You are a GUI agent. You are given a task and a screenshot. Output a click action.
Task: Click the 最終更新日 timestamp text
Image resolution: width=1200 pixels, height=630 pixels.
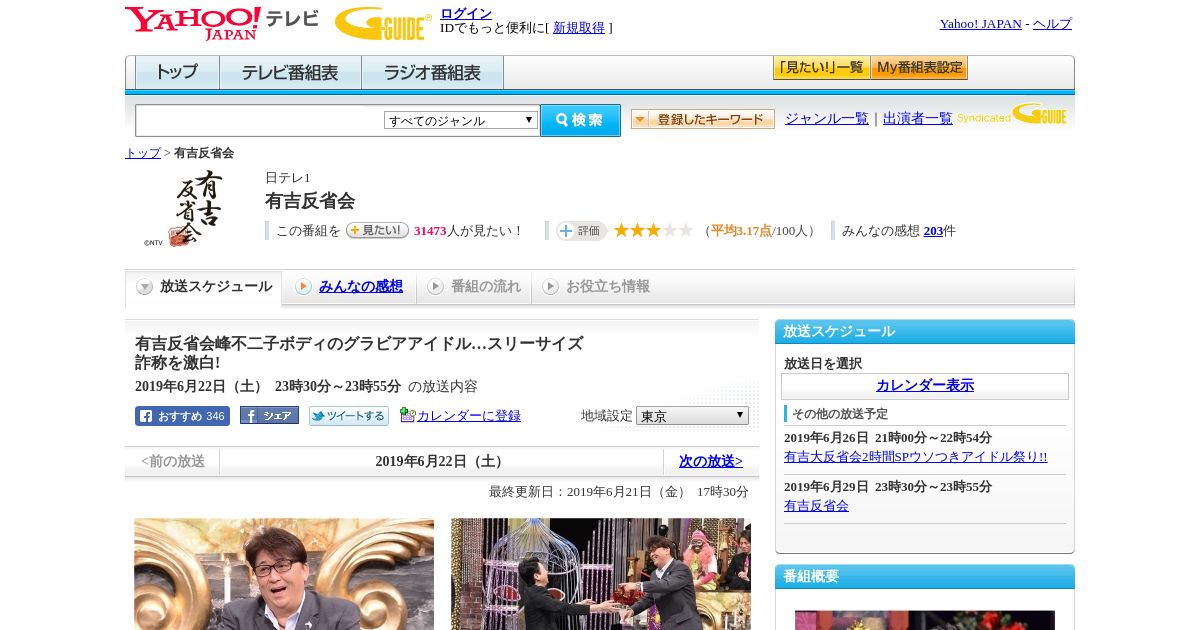[619, 492]
